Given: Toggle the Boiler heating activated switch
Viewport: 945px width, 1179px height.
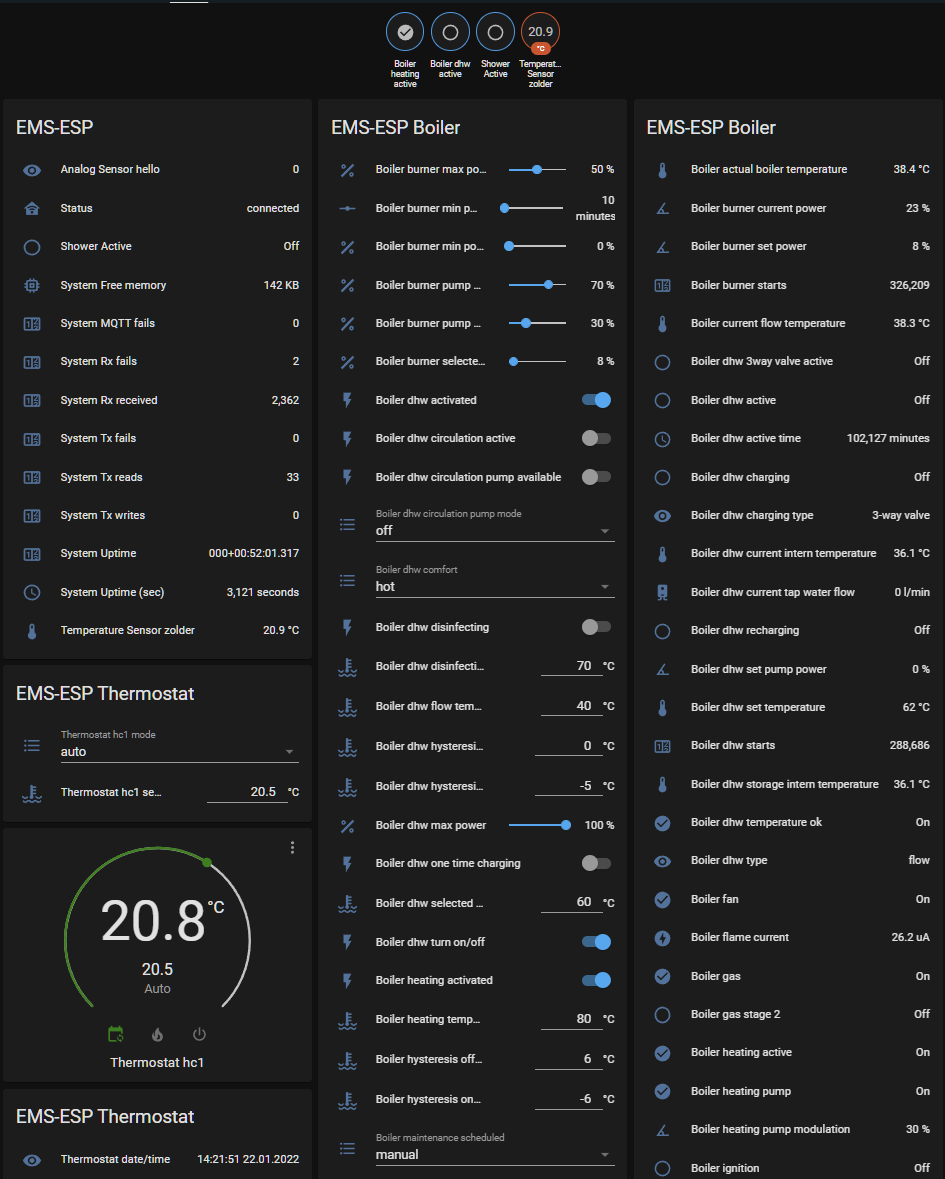Looking at the screenshot, I should tap(596, 980).
